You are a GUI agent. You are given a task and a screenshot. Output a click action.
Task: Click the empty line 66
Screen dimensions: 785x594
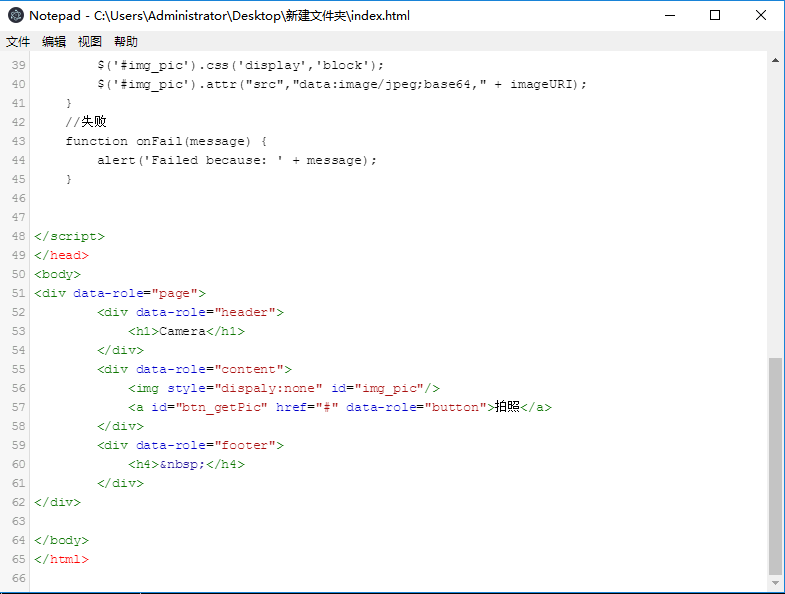click(399, 578)
